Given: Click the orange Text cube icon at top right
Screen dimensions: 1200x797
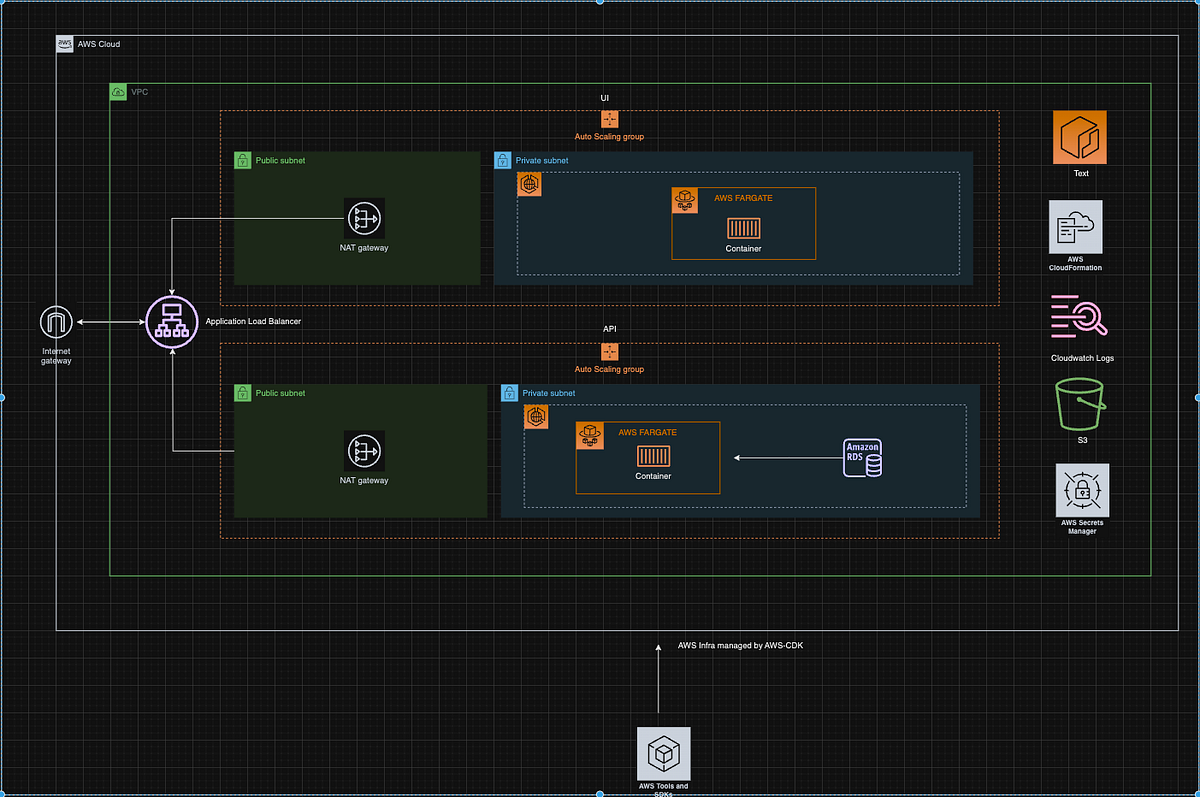Looking at the screenshot, I should tap(1080, 138).
